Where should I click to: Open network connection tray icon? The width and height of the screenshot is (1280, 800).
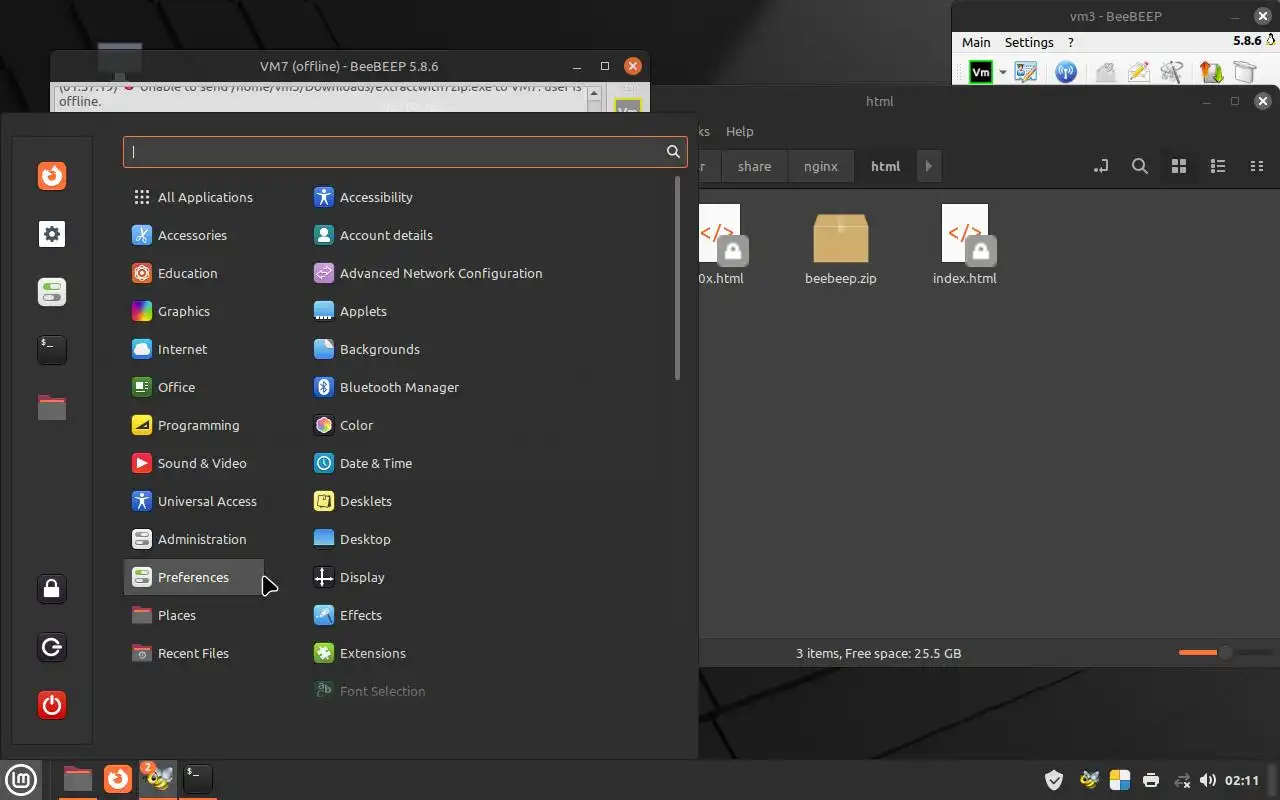[1182, 780]
